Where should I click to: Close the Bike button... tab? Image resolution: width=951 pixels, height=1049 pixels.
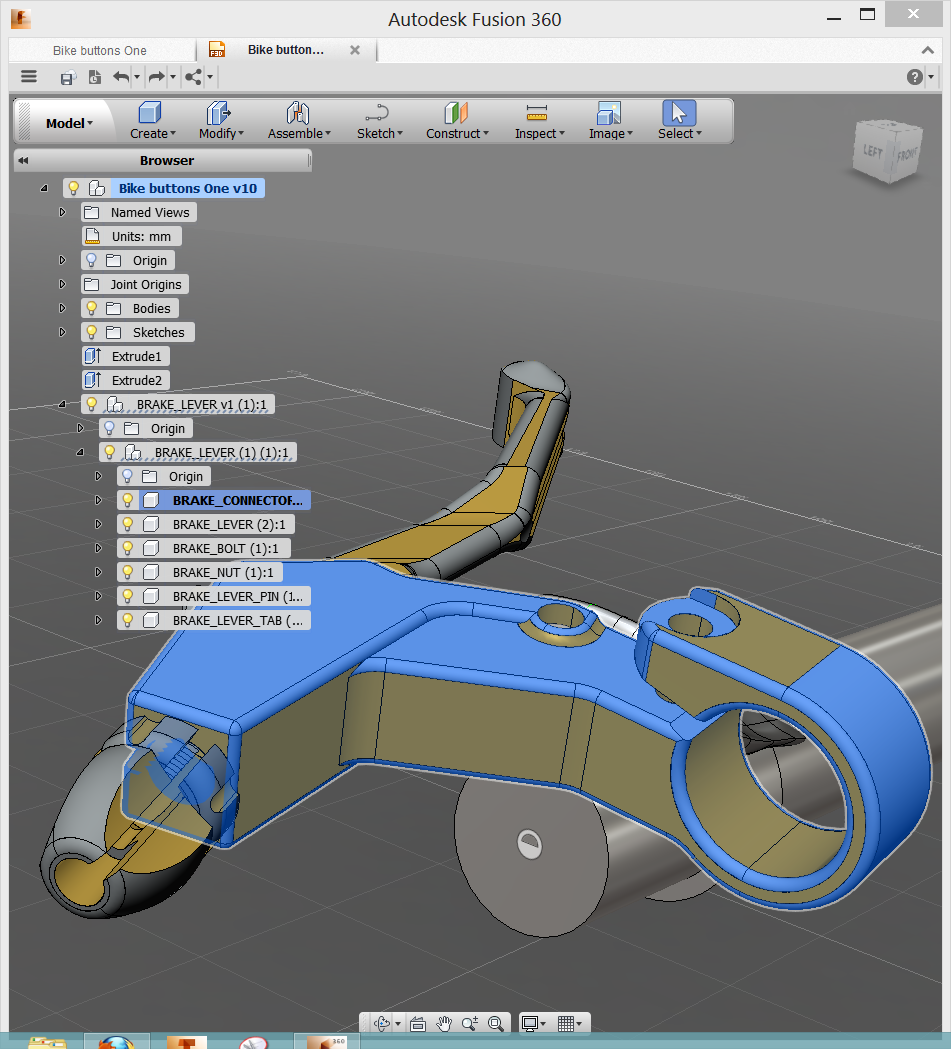[x=355, y=50]
